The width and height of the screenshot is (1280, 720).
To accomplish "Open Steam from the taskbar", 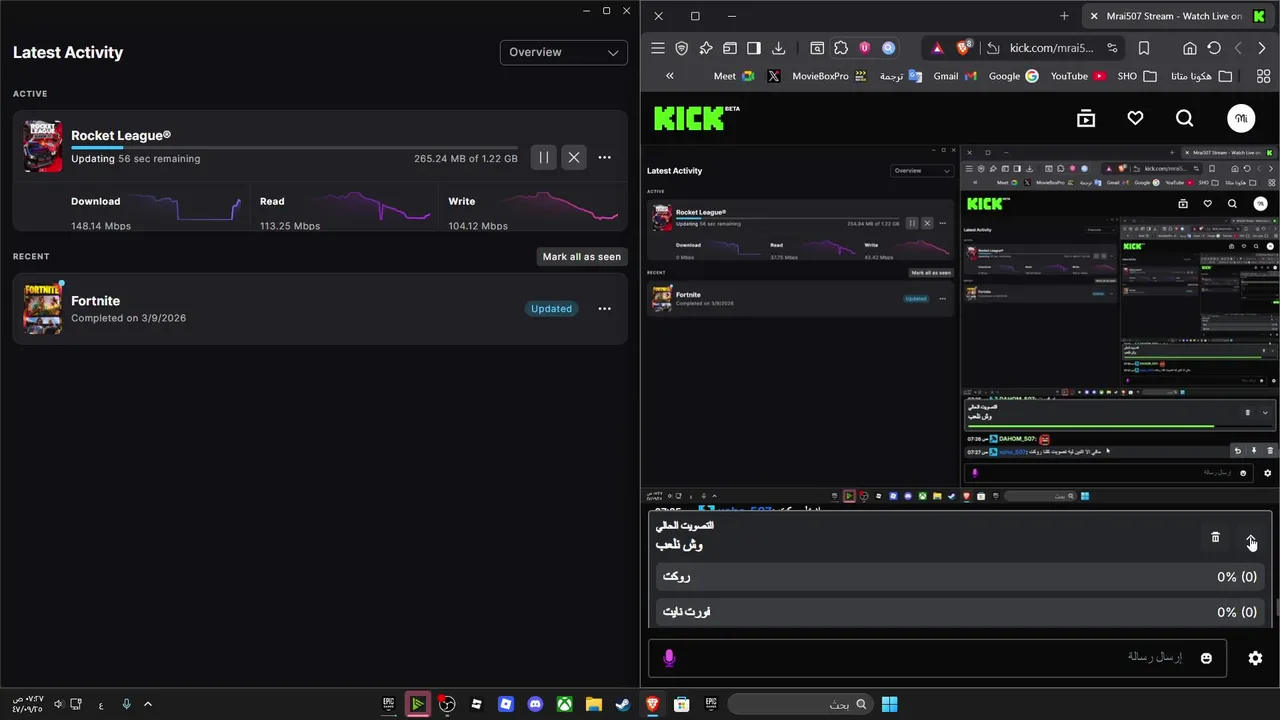I will pyautogui.click(x=622, y=704).
